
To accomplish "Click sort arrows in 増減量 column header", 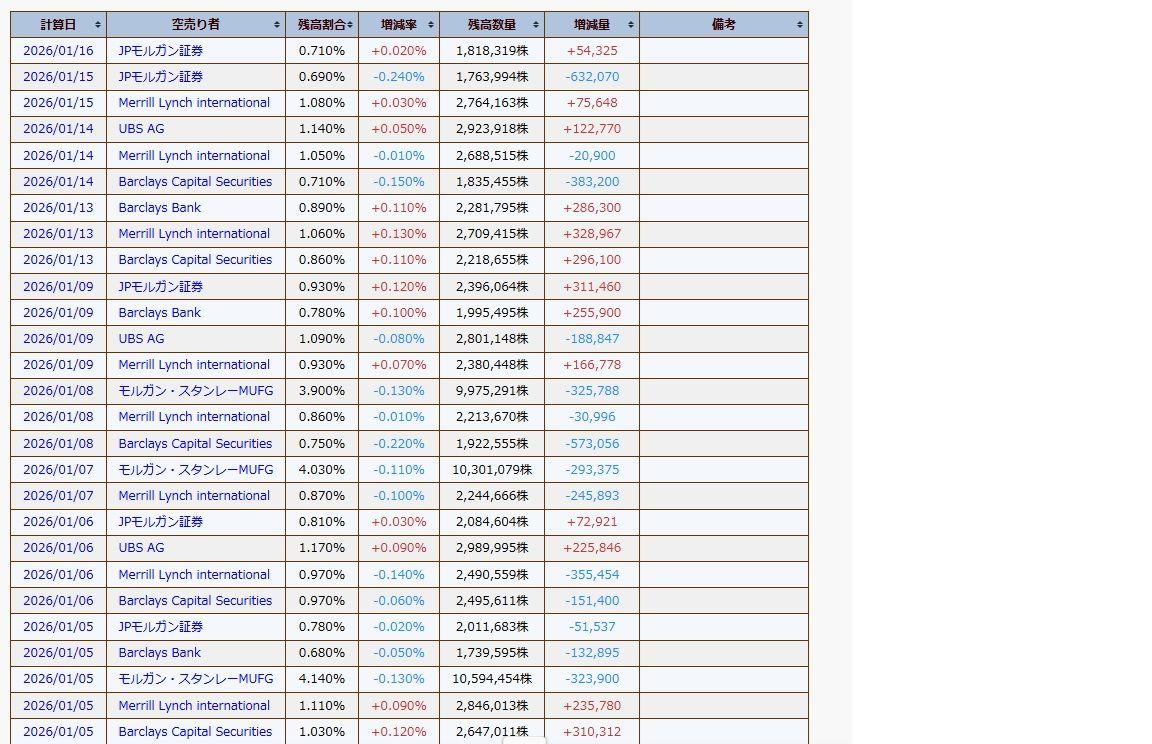I will 631,25.
